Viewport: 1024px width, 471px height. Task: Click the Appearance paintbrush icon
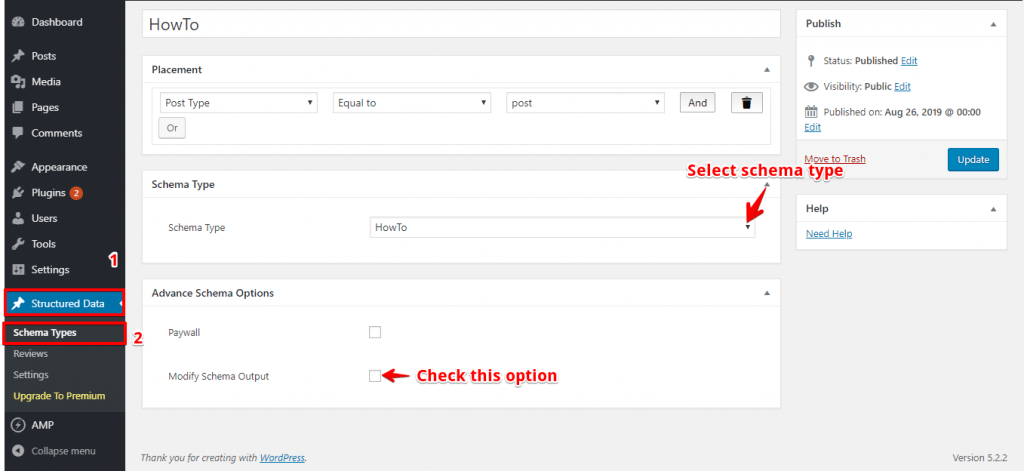[x=18, y=167]
